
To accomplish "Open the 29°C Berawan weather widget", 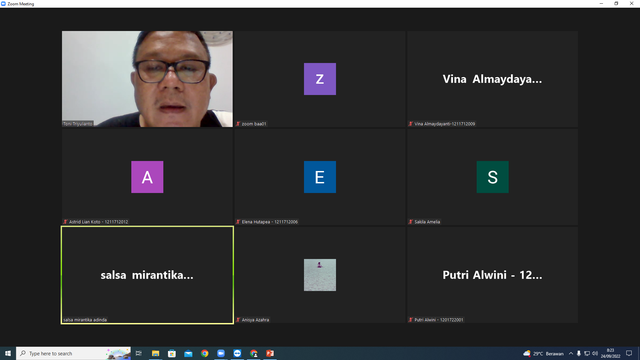I will tap(543, 353).
